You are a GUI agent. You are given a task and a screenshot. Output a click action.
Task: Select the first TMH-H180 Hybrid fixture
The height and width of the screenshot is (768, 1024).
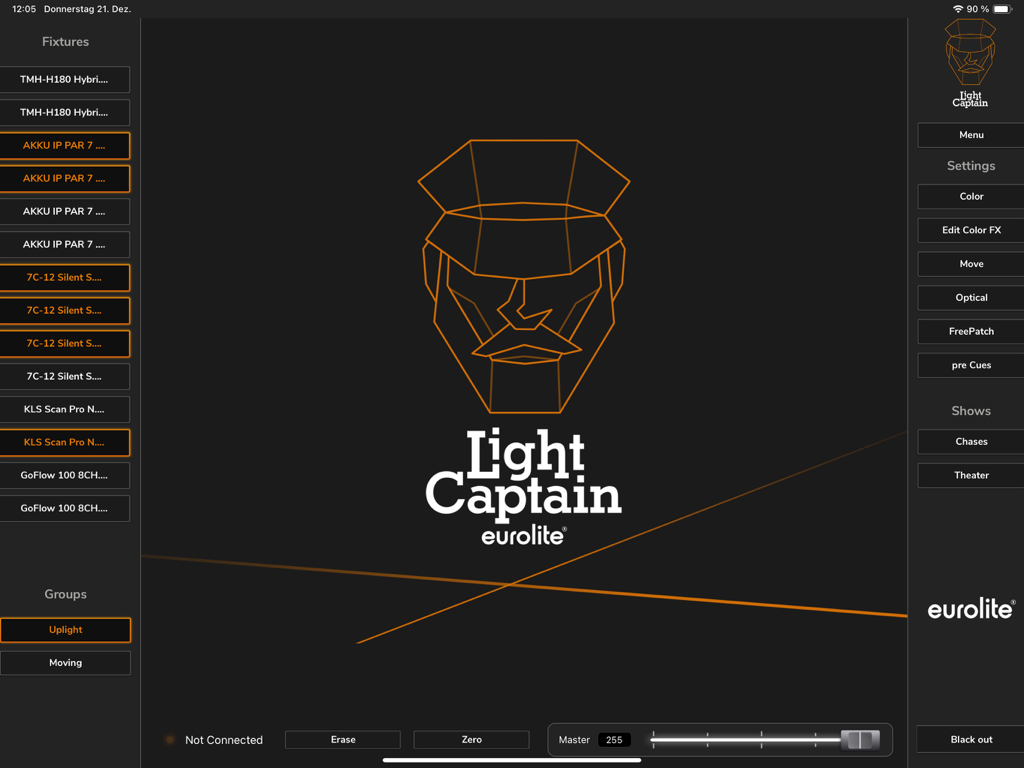65,79
